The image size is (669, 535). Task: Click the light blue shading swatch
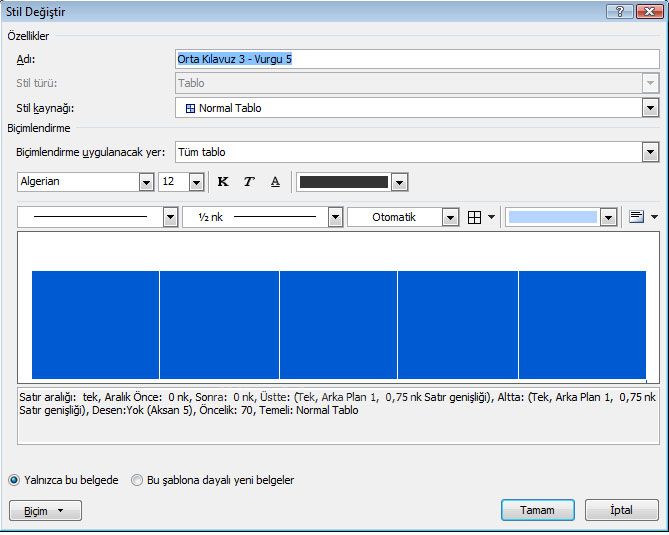pos(553,217)
